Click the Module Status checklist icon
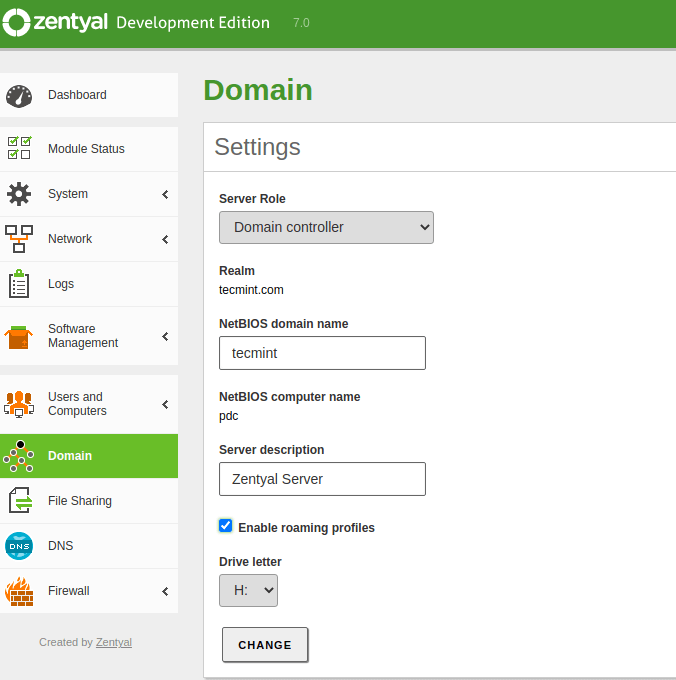Image resolution: width=676 pixels, height=680 pixels. point(19,149)
